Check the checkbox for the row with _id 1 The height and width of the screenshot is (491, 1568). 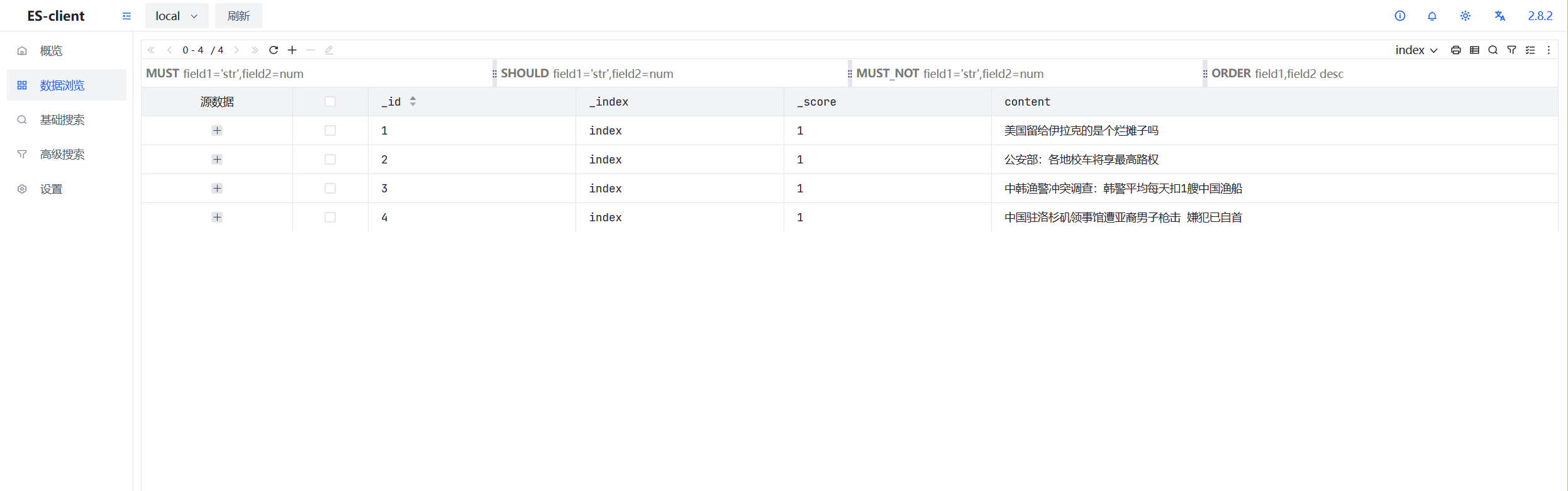[330, 131]
